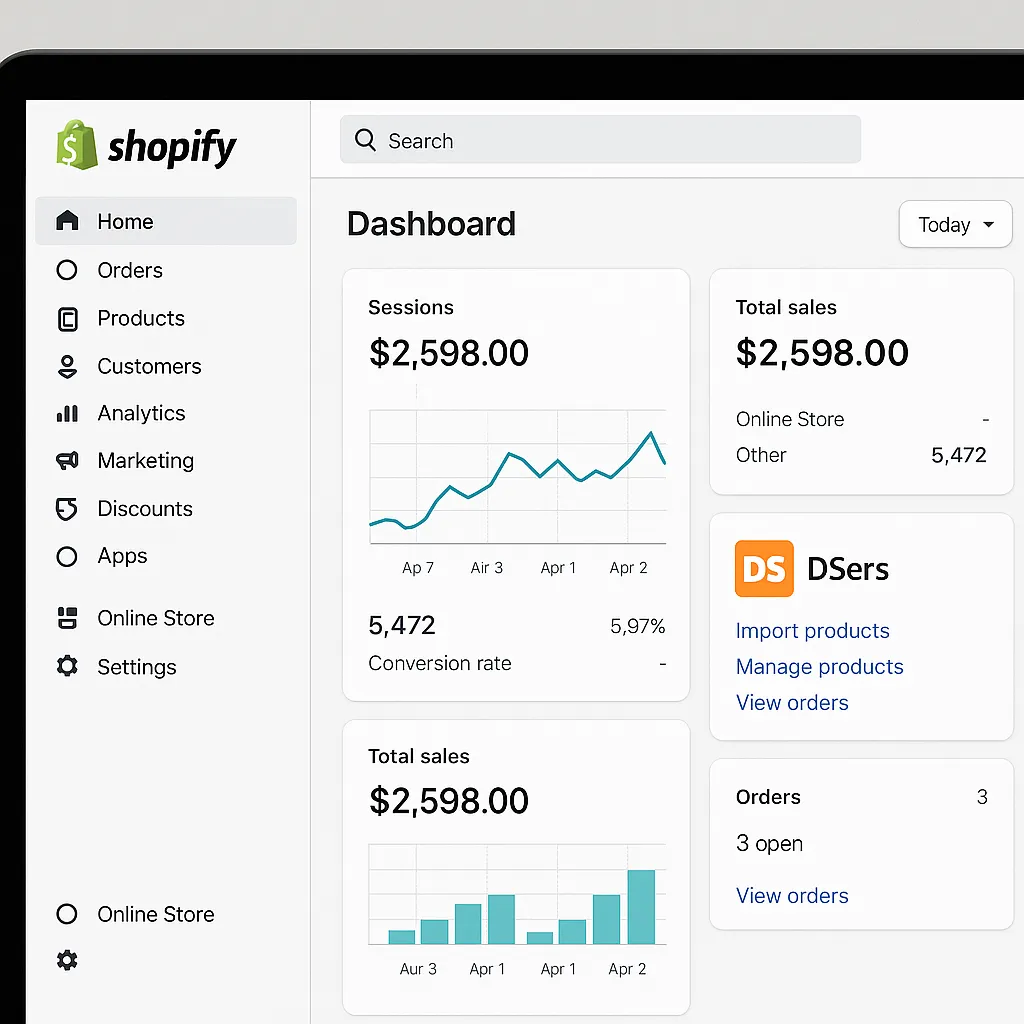Click View orders in the Orders card

coord(792,895)
